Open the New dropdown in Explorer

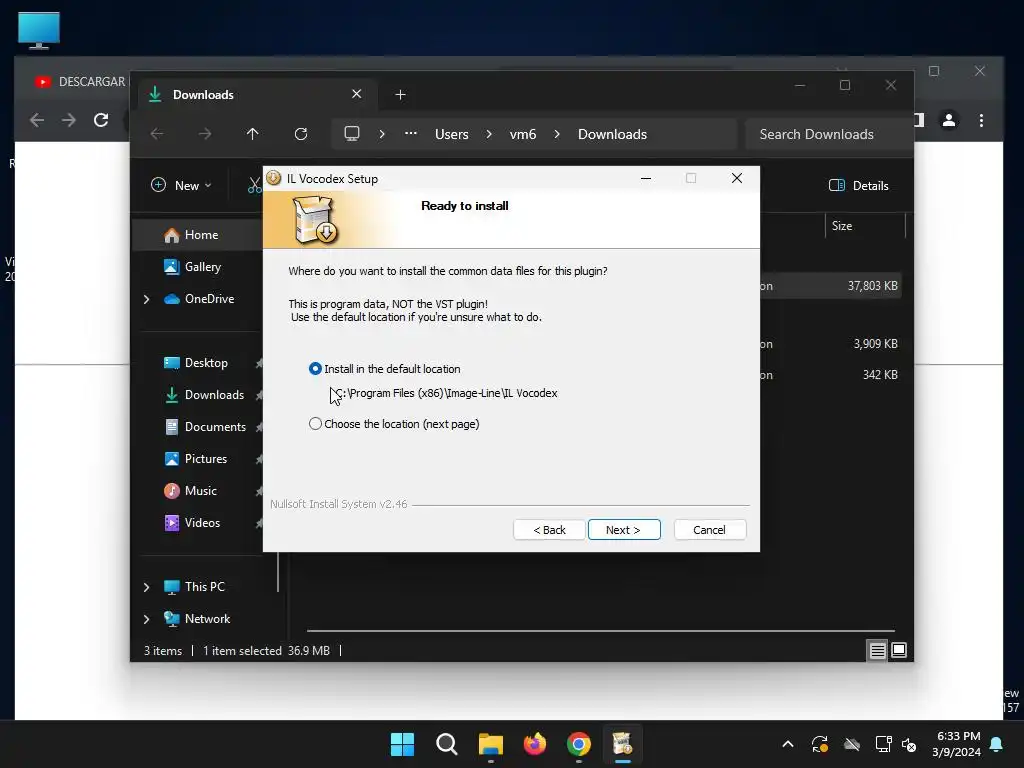click(x=182, y=185)
